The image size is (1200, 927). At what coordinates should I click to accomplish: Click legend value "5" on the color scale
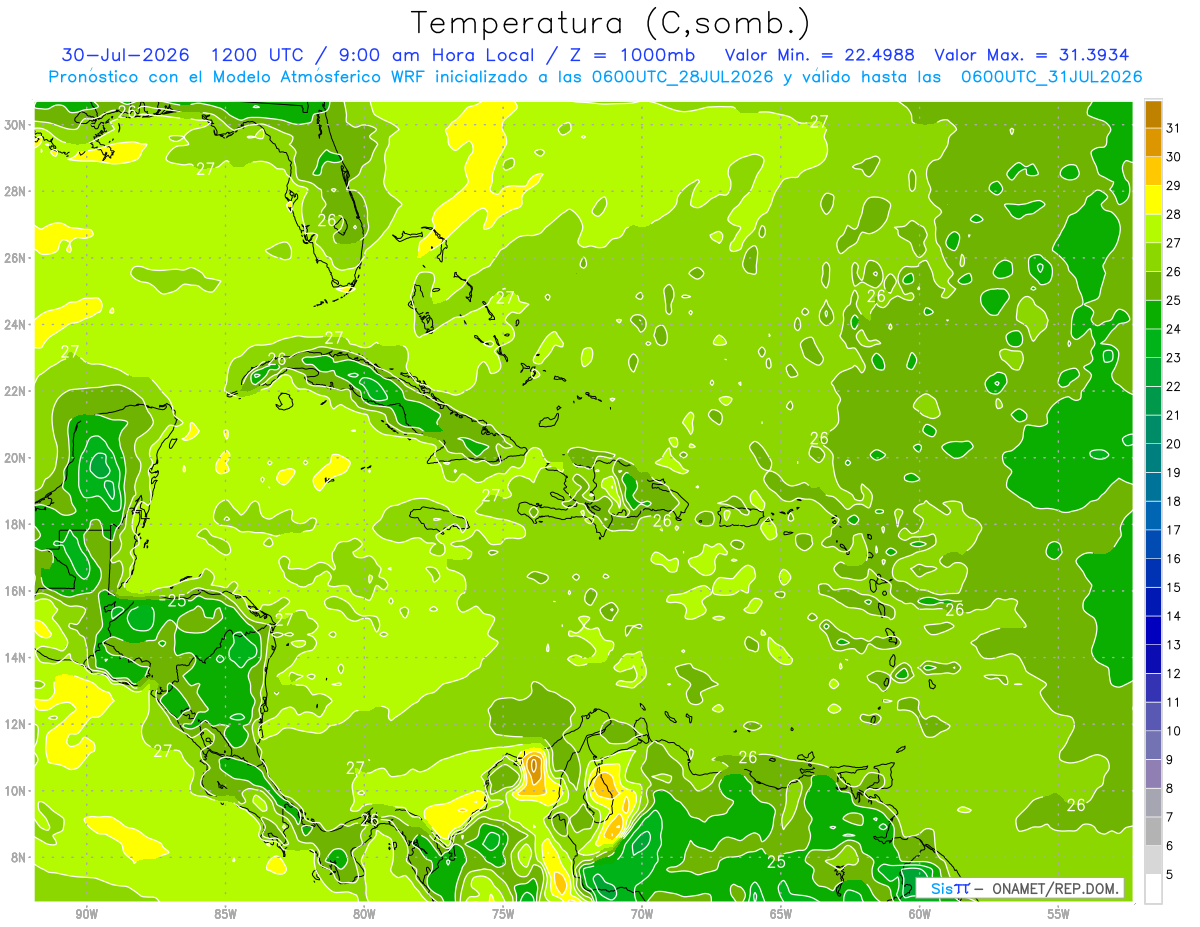1170,874
